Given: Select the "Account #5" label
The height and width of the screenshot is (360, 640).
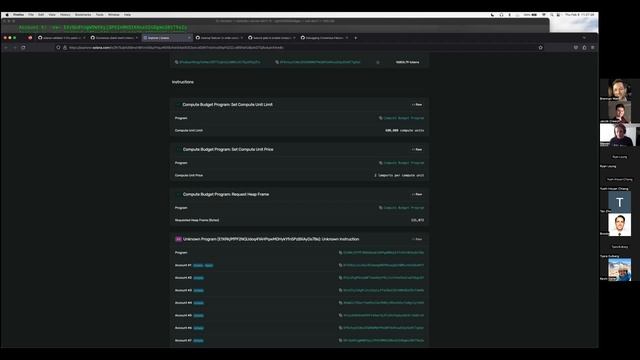Looking at the screenshot, I should 183,316.
